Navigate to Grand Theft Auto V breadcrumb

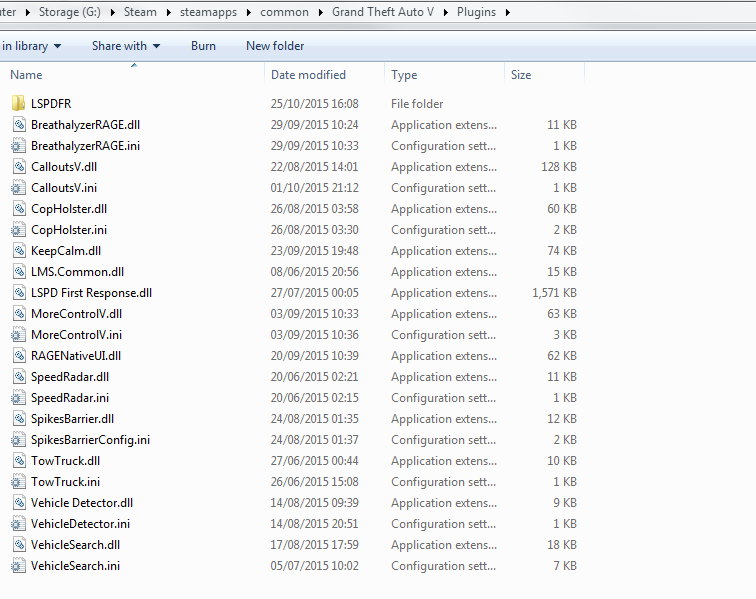(383, 12)
